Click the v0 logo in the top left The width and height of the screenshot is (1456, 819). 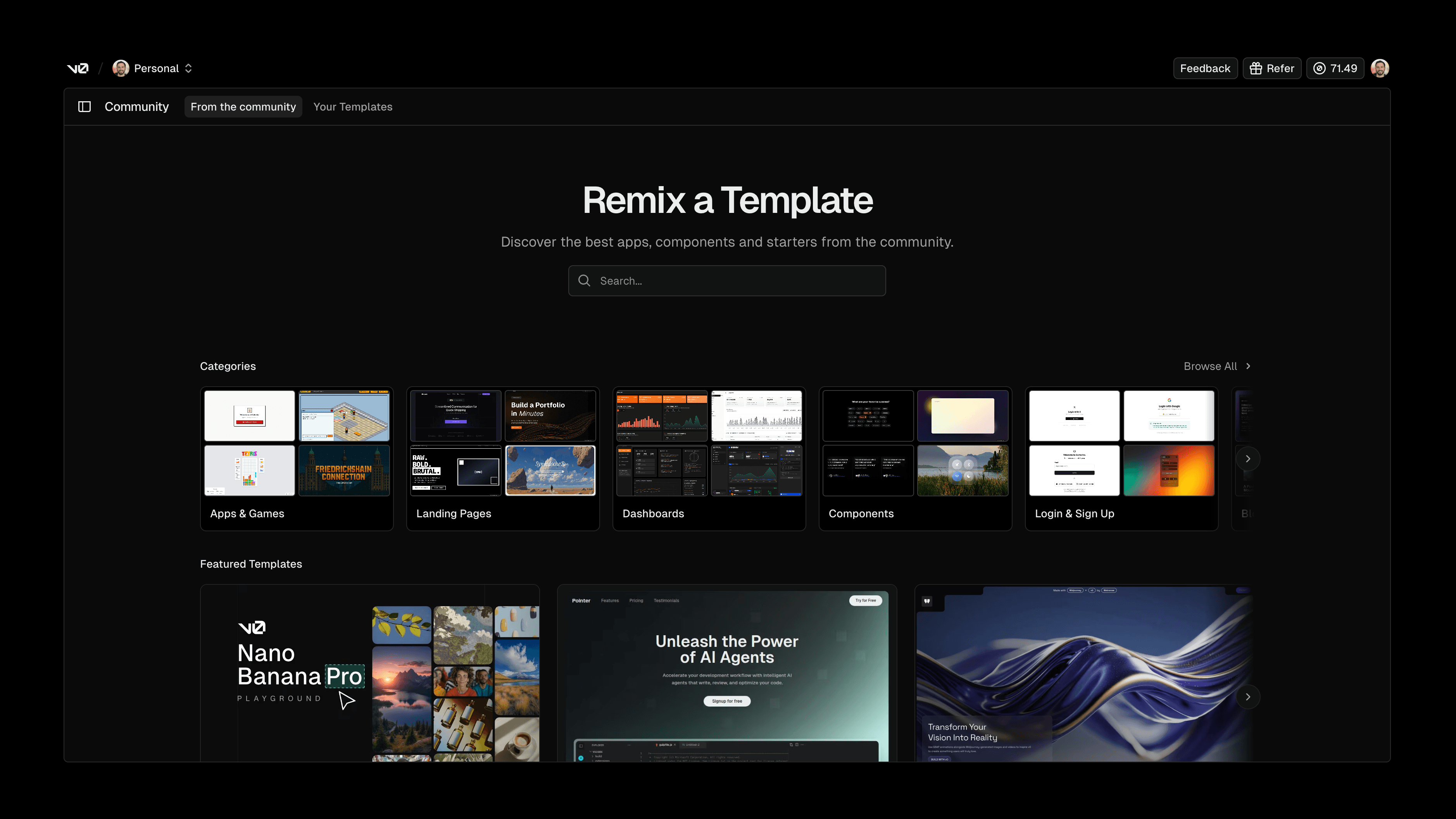coord(78,68)
